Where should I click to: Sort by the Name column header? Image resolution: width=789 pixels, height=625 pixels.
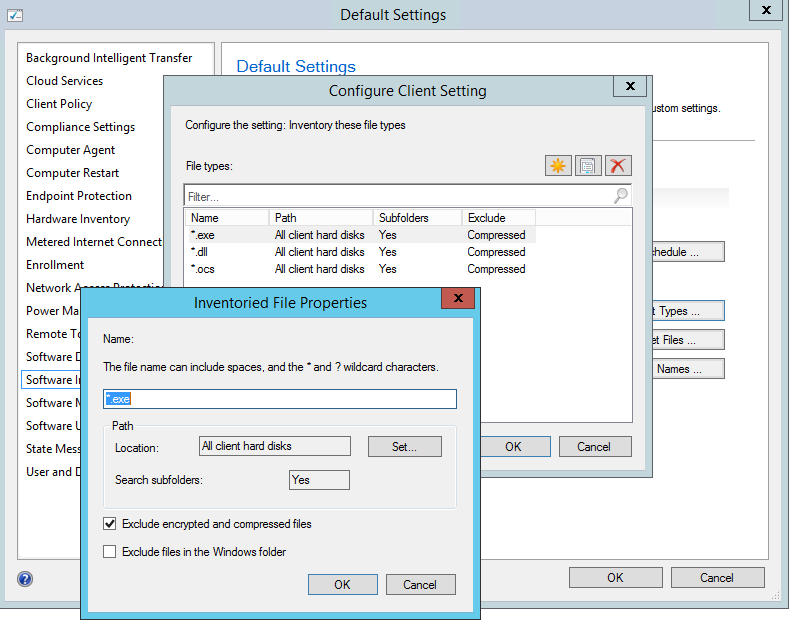227,218
